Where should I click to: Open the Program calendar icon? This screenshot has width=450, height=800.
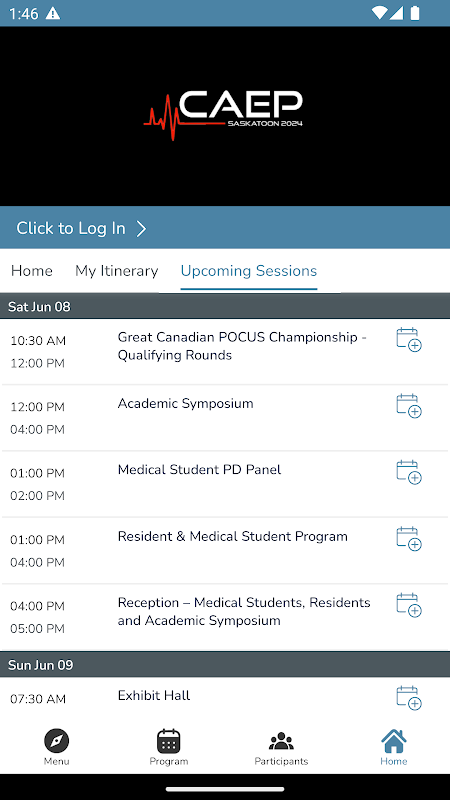tap(168, 741)
